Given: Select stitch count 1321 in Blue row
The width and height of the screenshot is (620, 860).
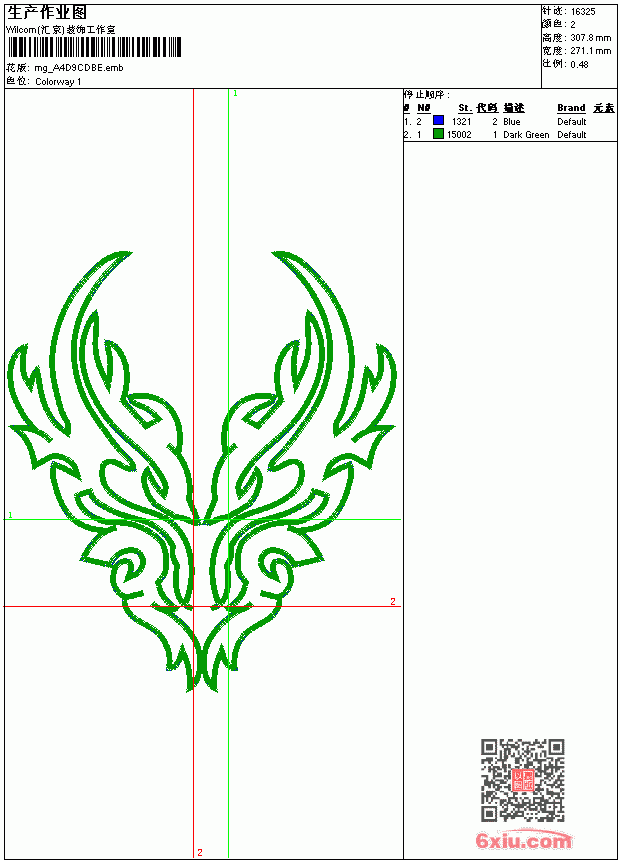Looking at the screenshot, I should tap(461, 122).
